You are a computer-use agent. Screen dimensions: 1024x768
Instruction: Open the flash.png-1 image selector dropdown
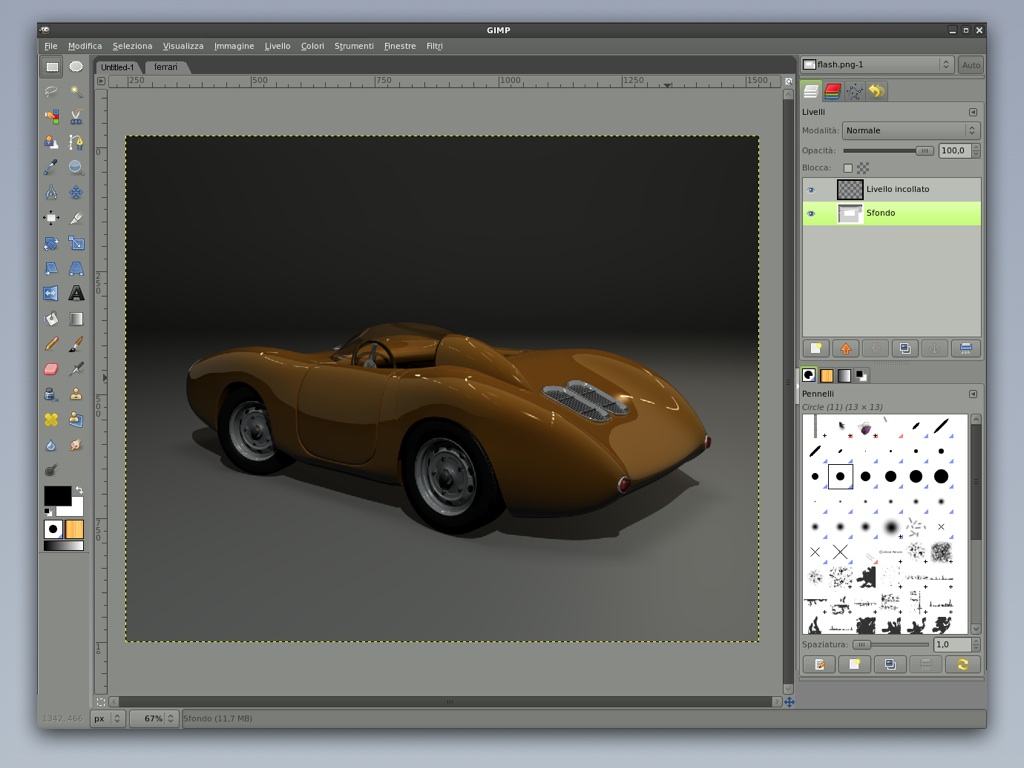pos(877,65)
